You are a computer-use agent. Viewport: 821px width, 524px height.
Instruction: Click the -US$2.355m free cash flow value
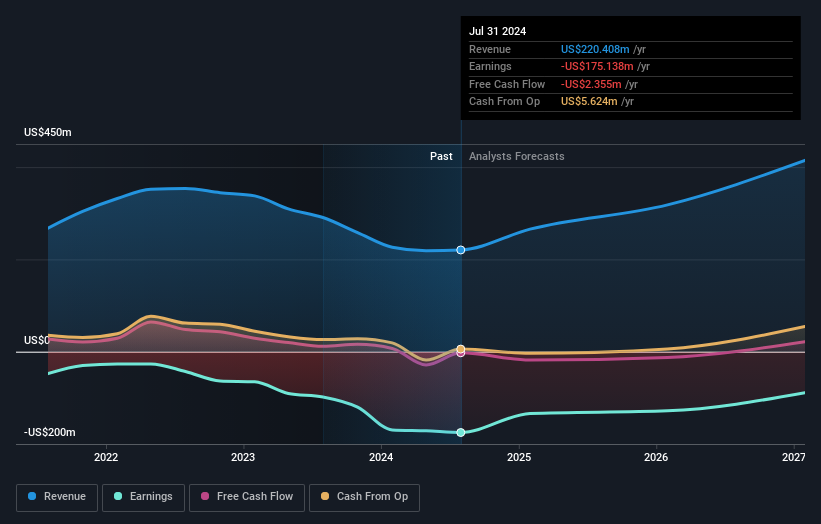pos(591,84)
